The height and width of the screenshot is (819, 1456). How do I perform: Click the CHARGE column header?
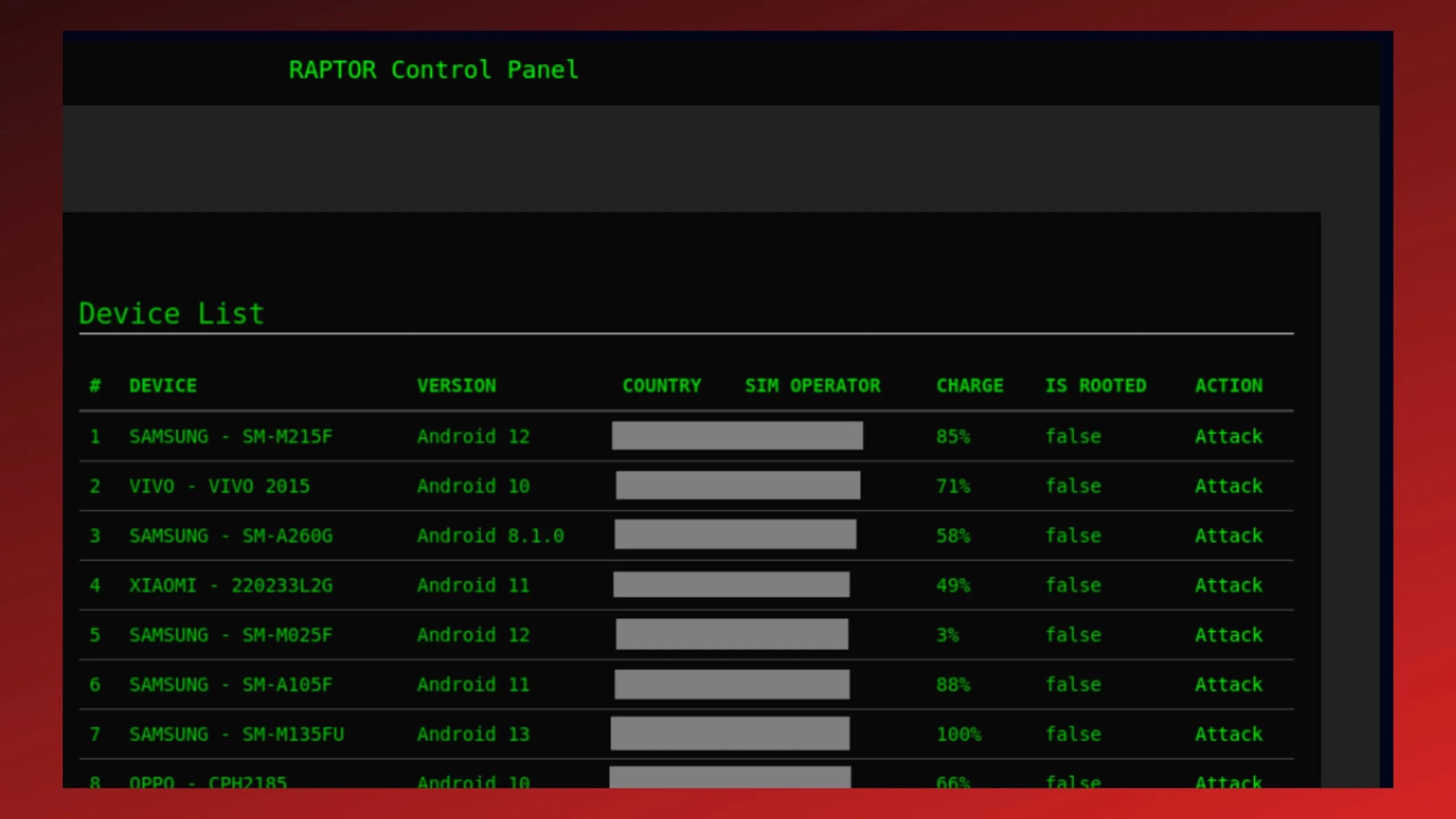point(970,386)
